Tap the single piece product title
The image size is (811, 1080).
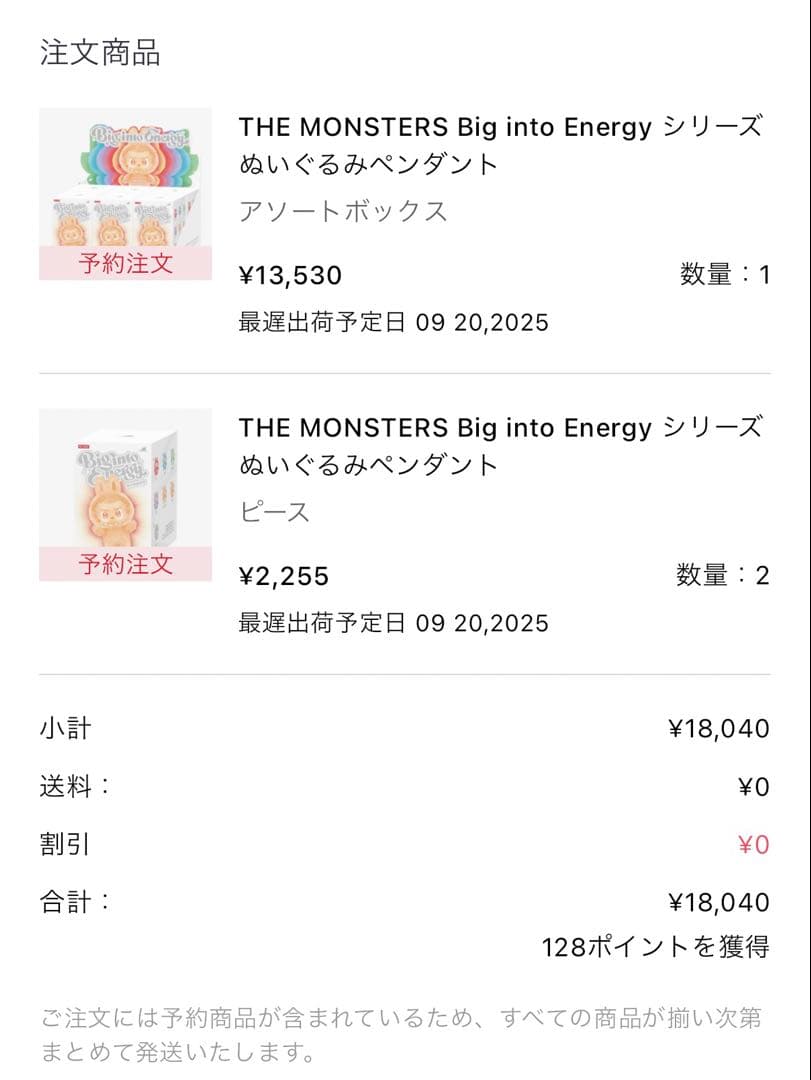point(499,446)
